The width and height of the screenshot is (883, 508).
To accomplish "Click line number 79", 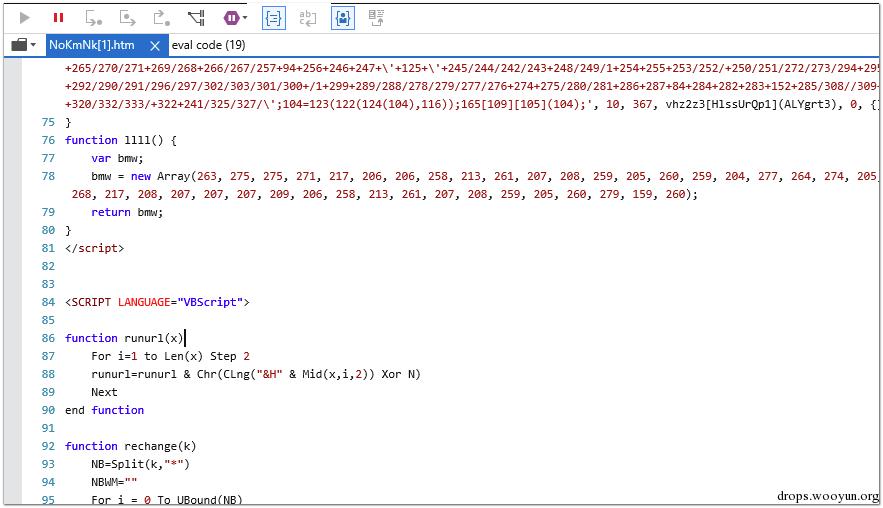I will coord(48,212).
